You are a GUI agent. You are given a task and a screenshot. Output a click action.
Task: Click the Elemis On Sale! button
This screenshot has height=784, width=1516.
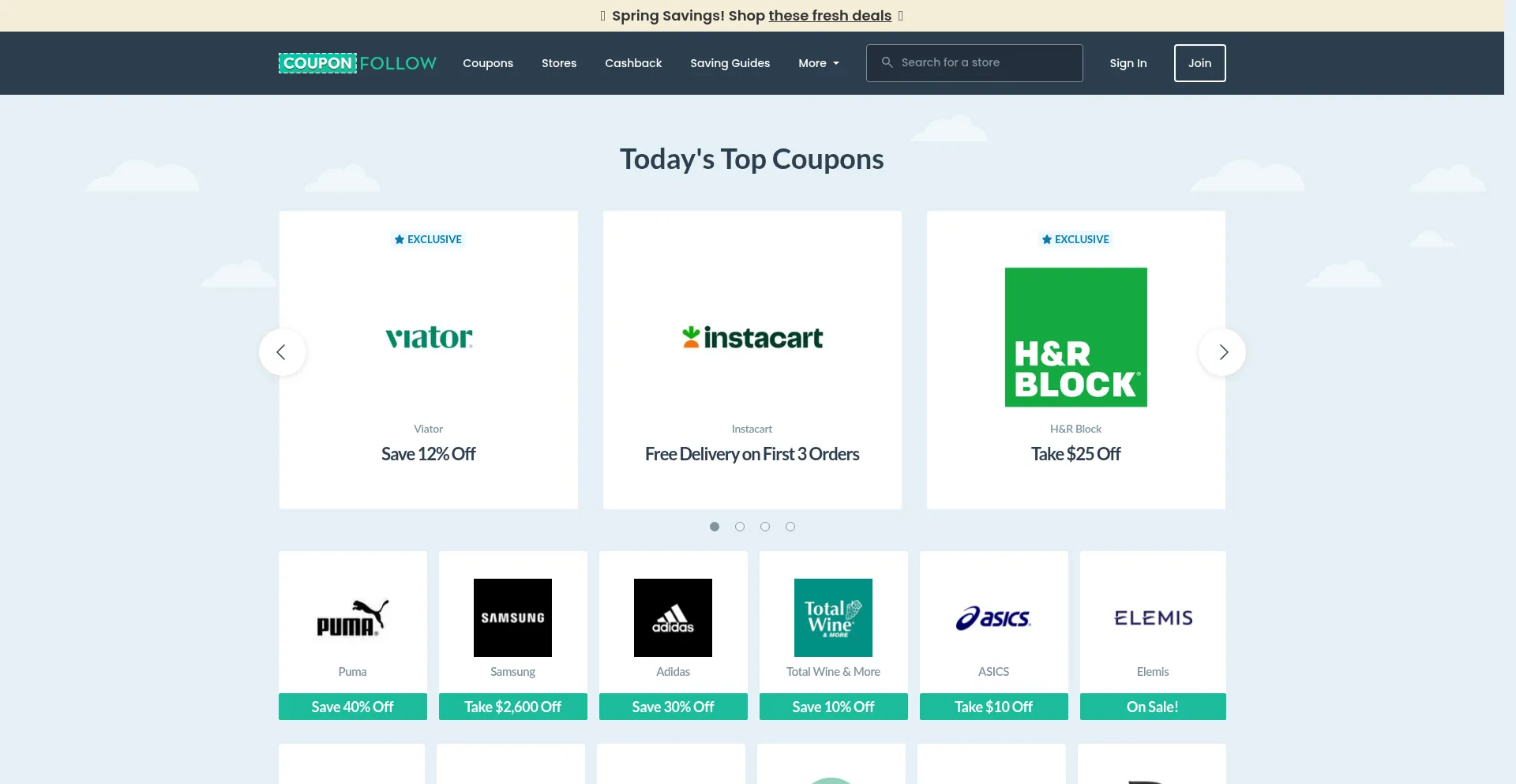(x=1152, y=707)
